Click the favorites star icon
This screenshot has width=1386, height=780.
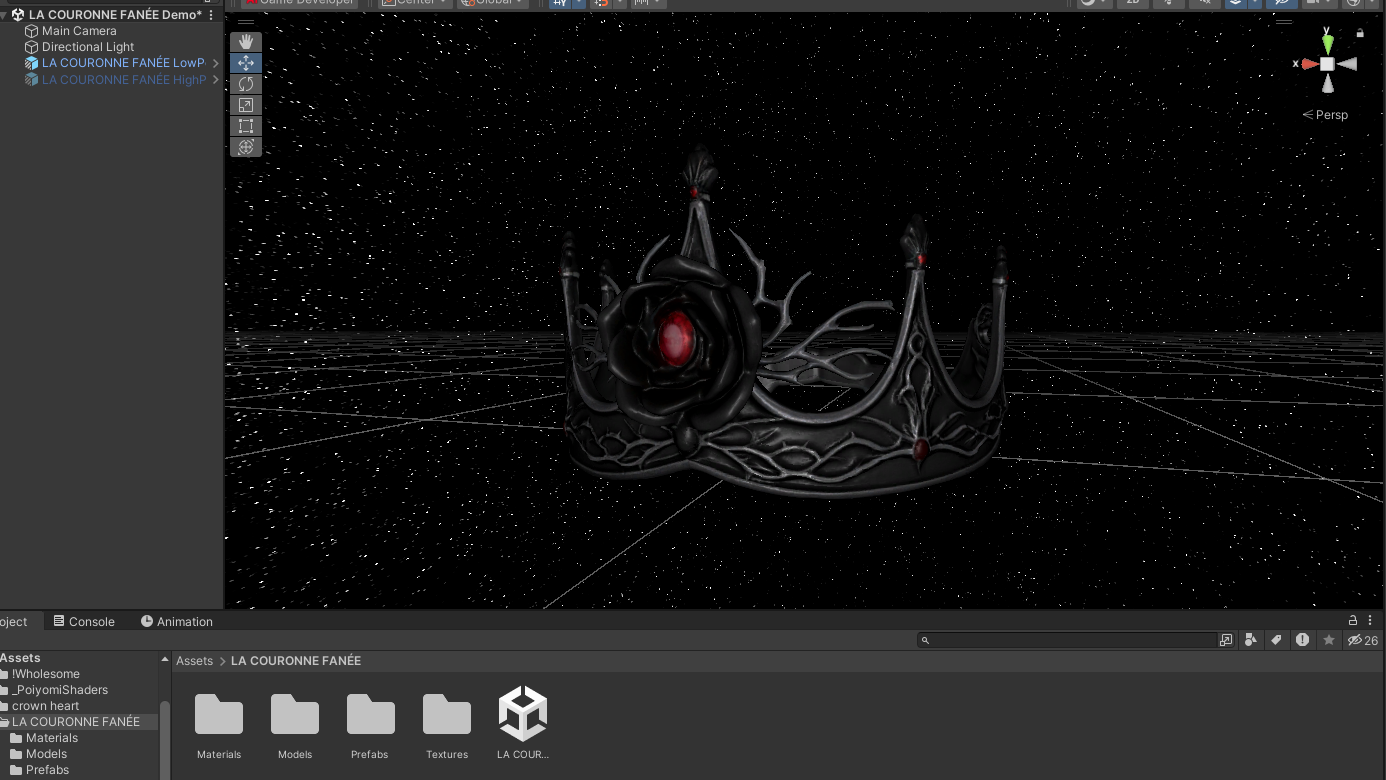1328,640
